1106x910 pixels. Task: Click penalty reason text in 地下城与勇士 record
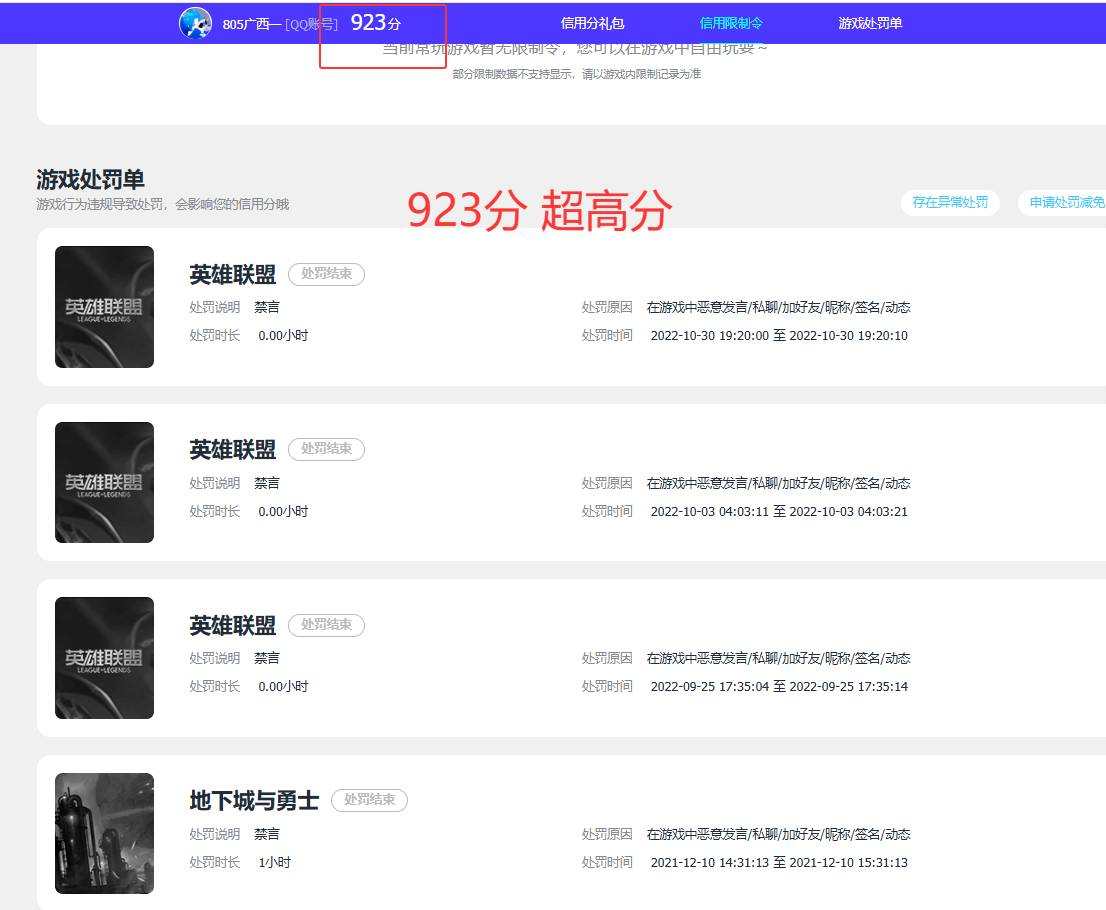pyautogui.click(x=778, y=835)
